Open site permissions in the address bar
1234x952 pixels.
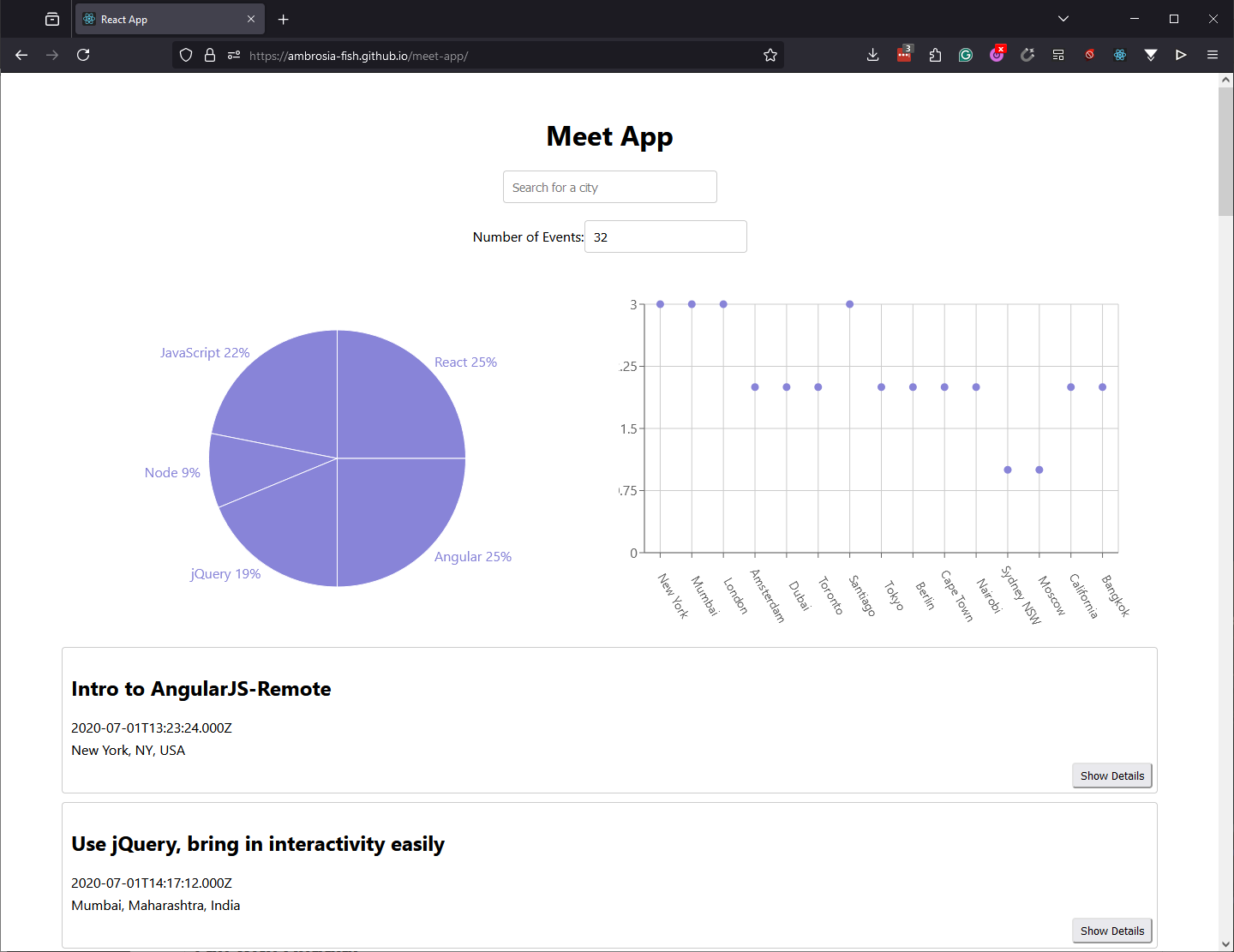[234, 54]
